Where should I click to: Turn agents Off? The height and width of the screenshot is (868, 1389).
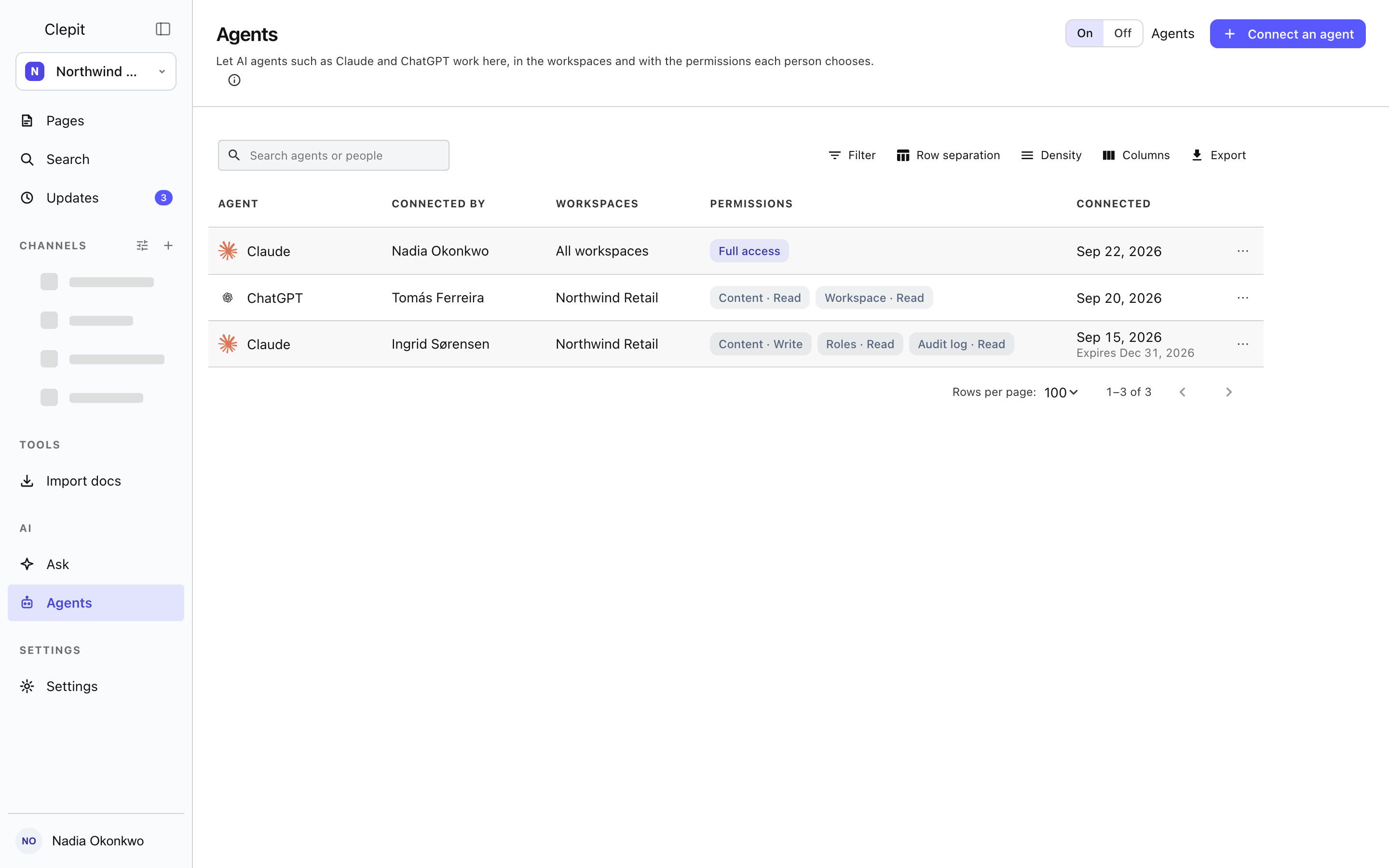click(1122, 33)
